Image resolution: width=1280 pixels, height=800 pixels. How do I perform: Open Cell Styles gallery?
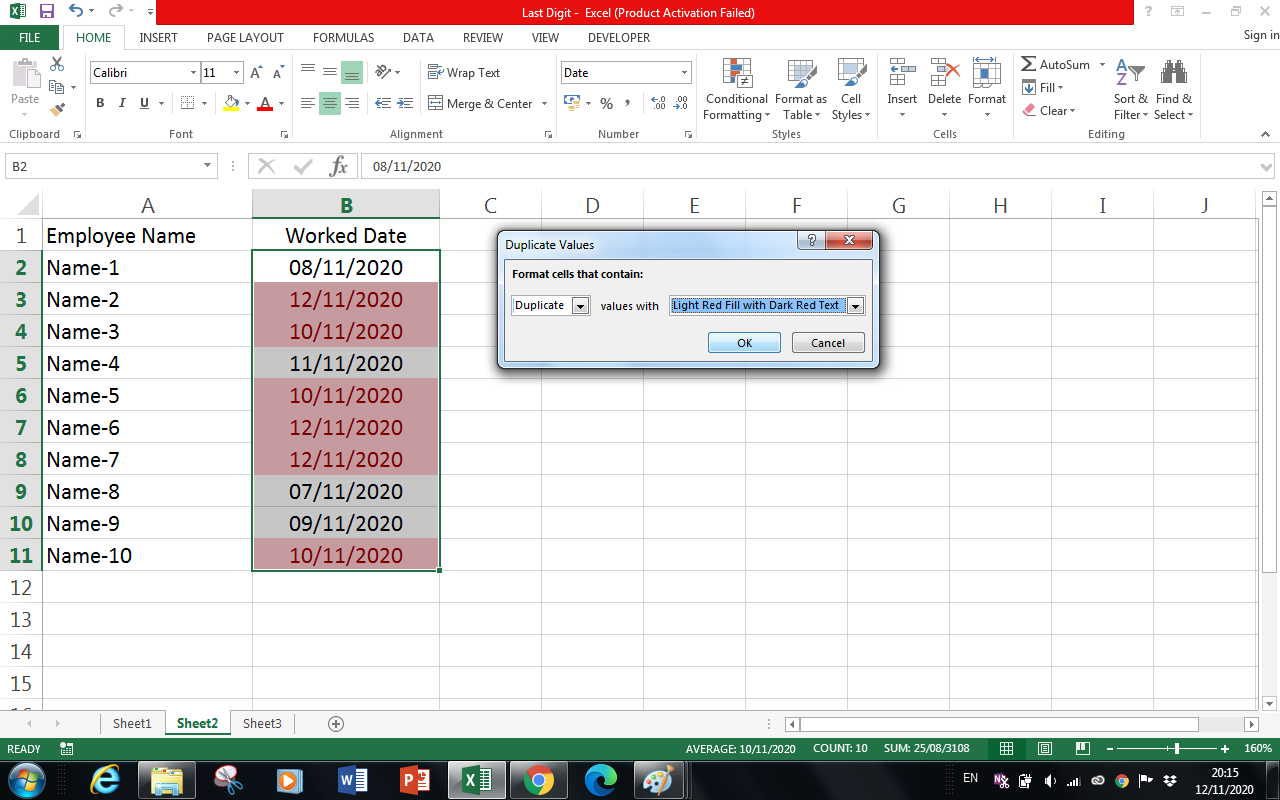851,90
